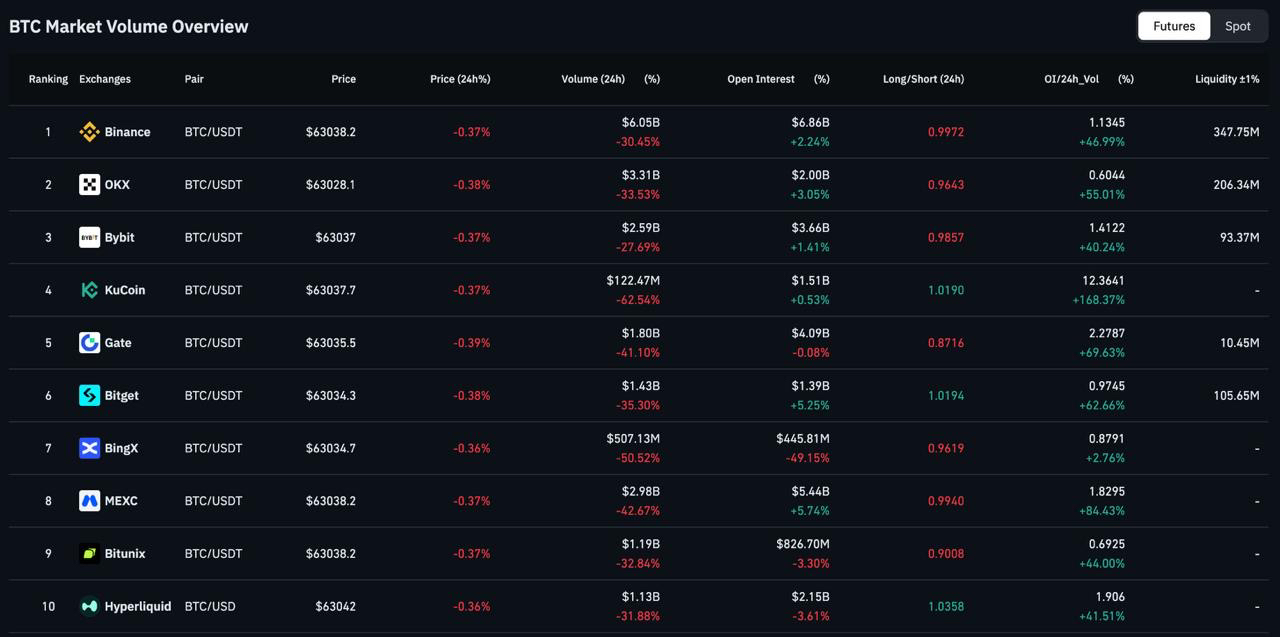Click the MEXC exchange logo icon

tap(89, 500)
